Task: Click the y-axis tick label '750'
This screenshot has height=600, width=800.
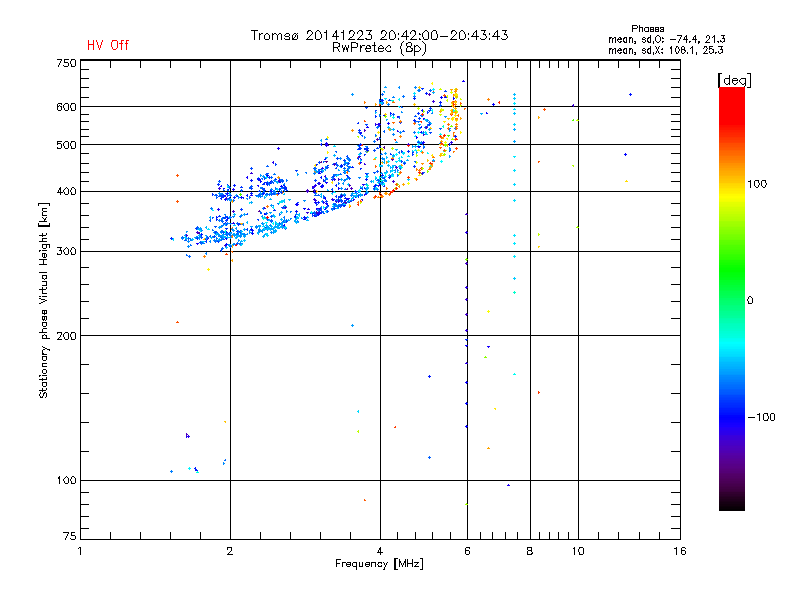Action: point(66,63)
